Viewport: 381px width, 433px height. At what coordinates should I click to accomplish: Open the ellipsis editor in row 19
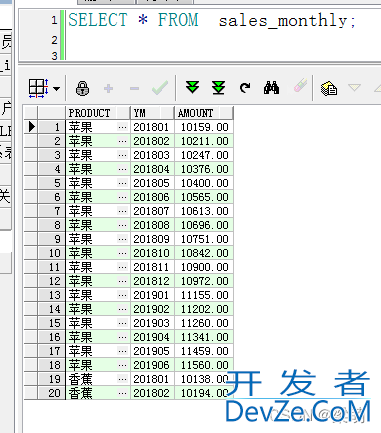pos(122,379)
